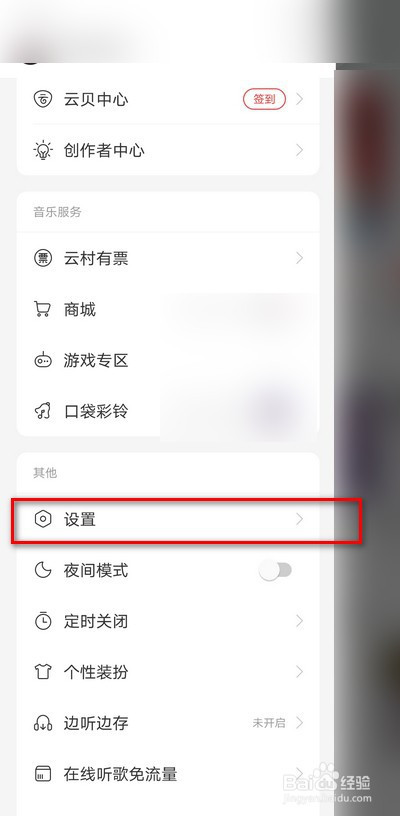Open the 定时关闭 chevron arrow

(x=300, y=621)
